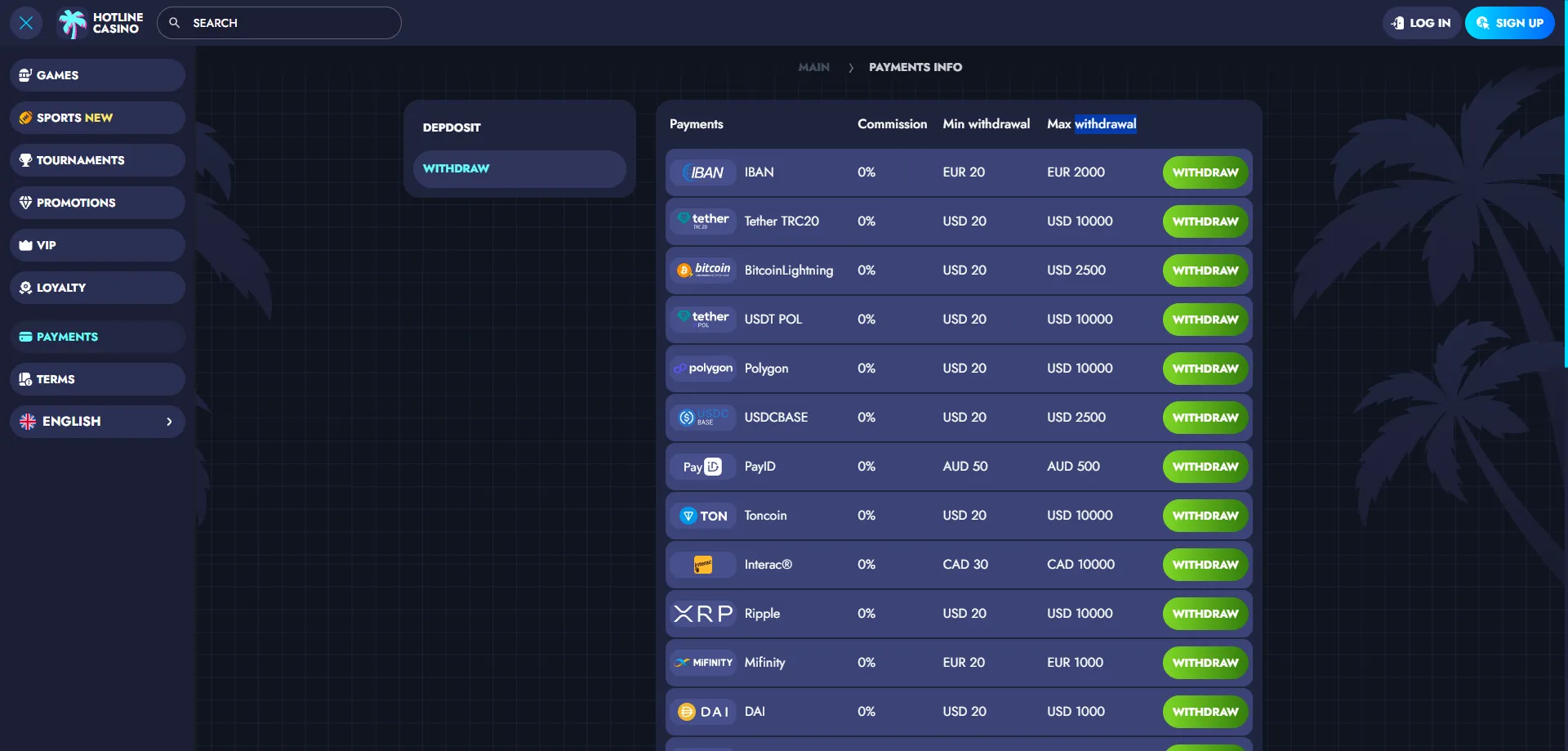The width and height of the screenshot is (1568, 751).
Task: Click the Promotions diamond icon
Action: (x=25, y=203)
